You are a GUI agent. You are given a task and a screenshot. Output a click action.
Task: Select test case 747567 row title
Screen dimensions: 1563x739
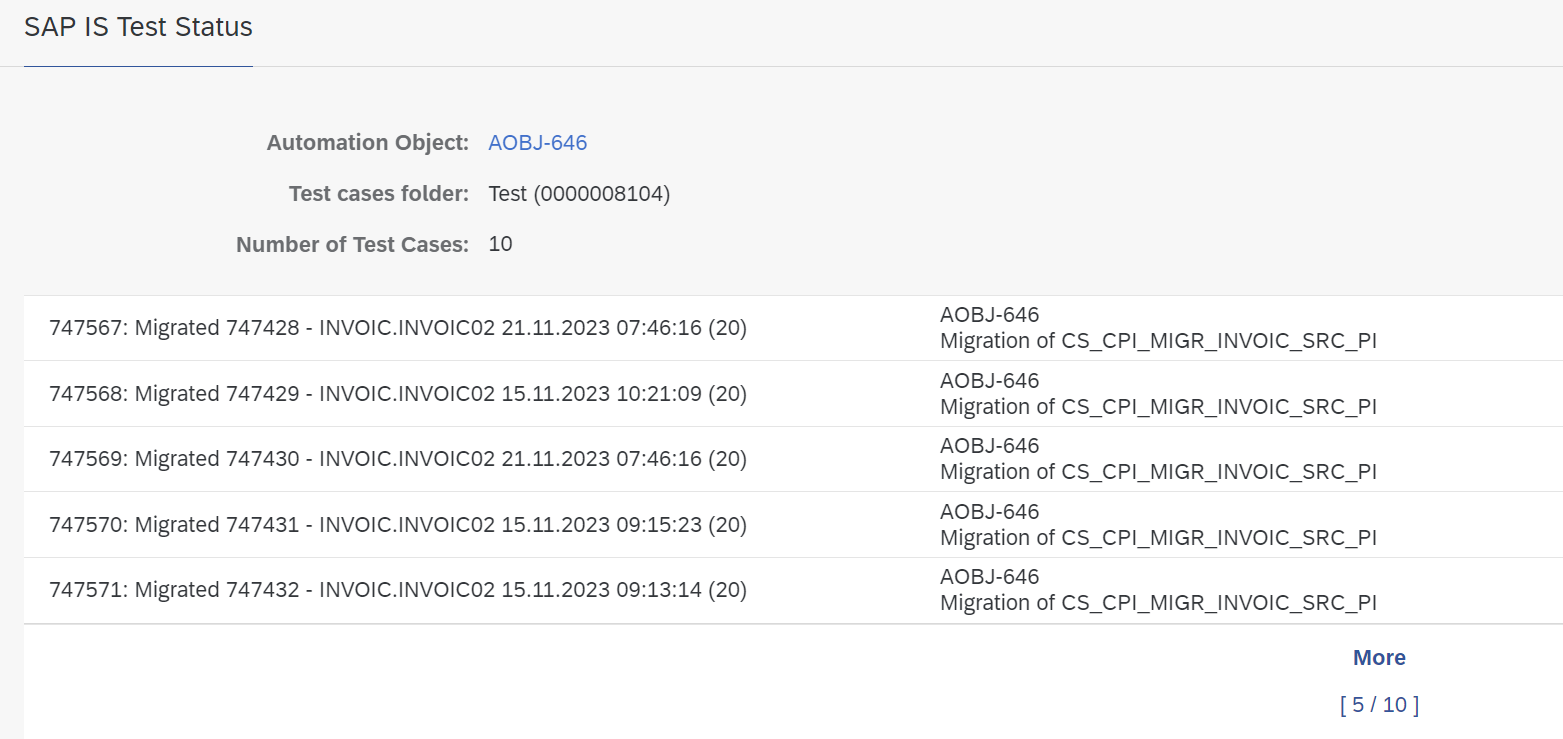pyautogui.click(x=398, y=328)
